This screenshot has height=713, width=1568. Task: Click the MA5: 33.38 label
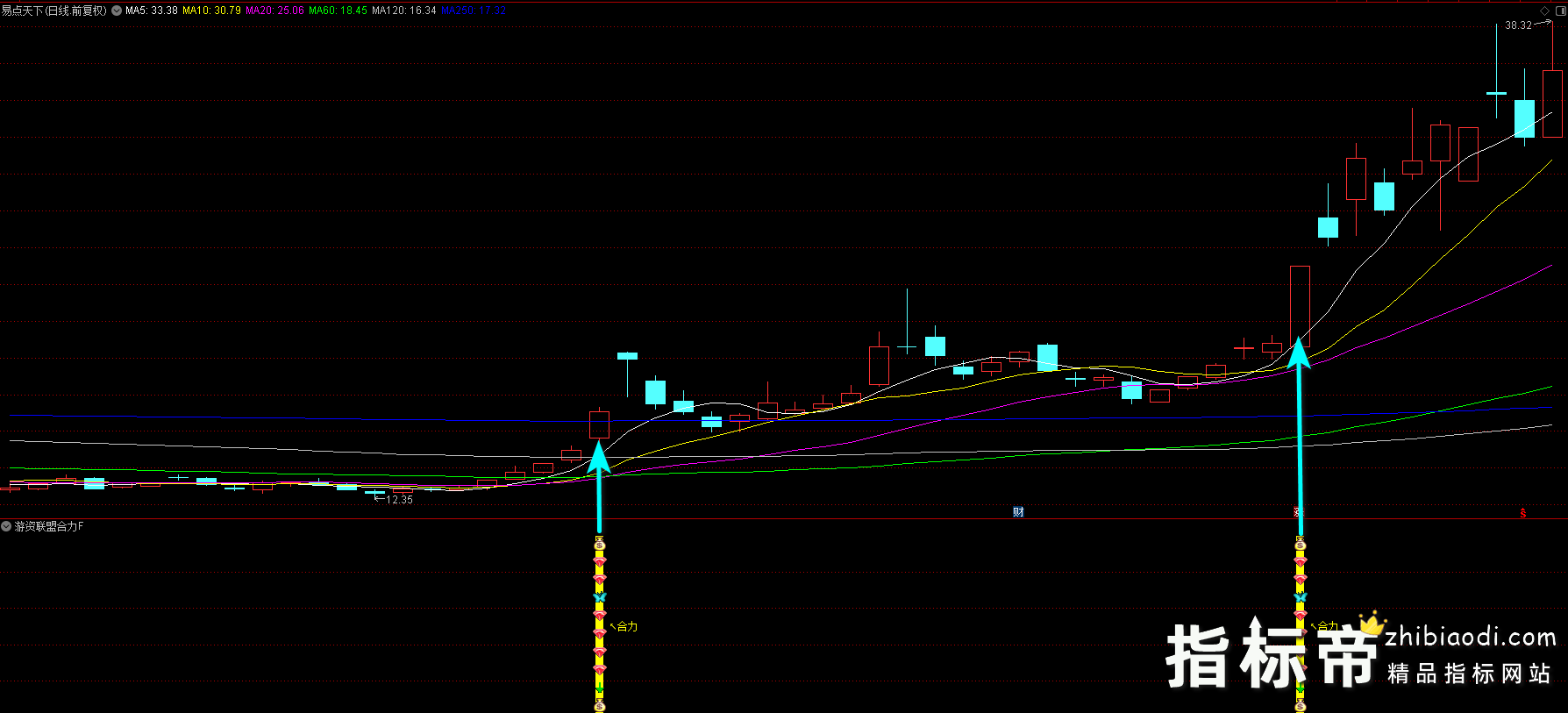click(x=152, y=11)
